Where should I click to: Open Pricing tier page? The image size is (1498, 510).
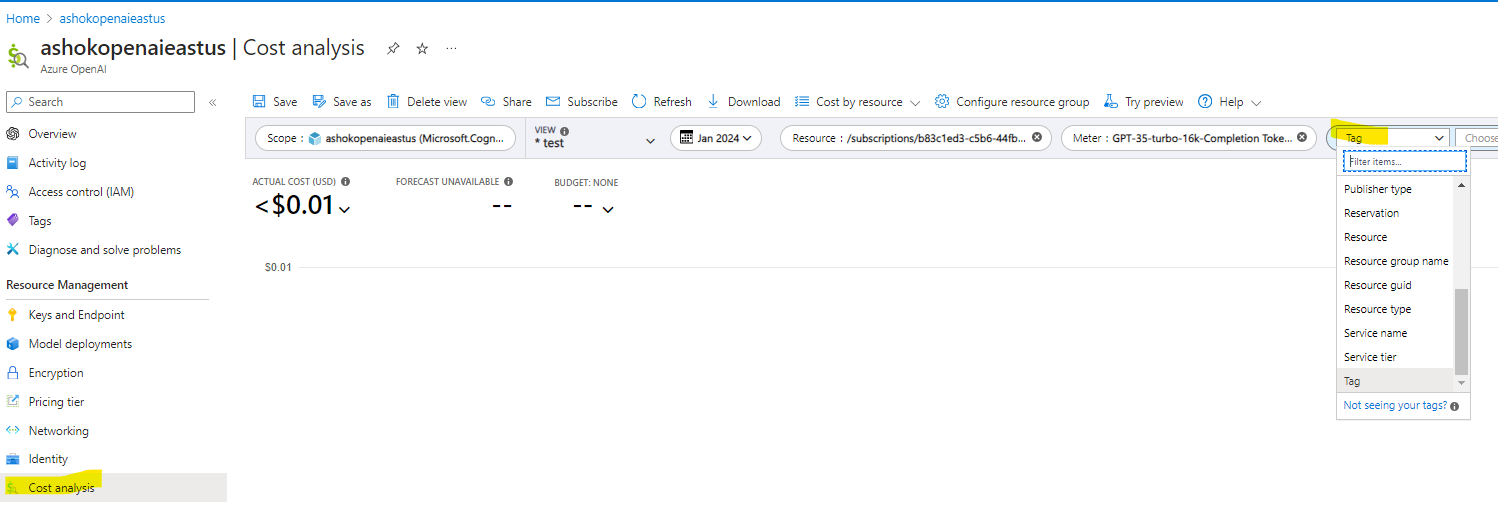pyautogui.click(x=56, y=402)
